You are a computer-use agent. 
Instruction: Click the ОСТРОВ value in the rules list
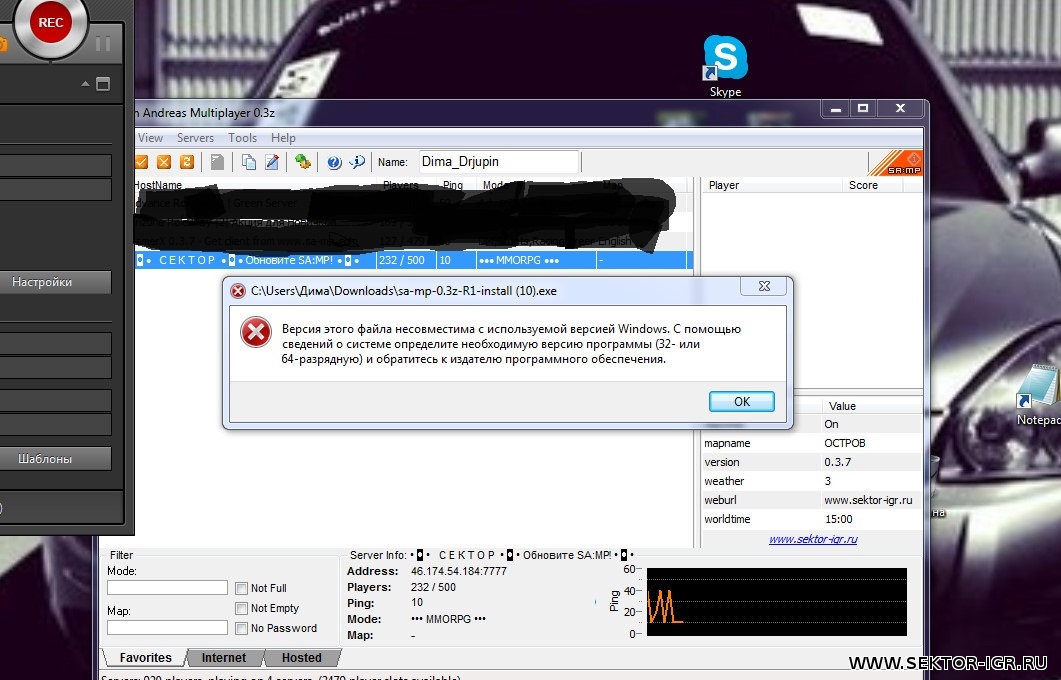[x=844, y=443]
